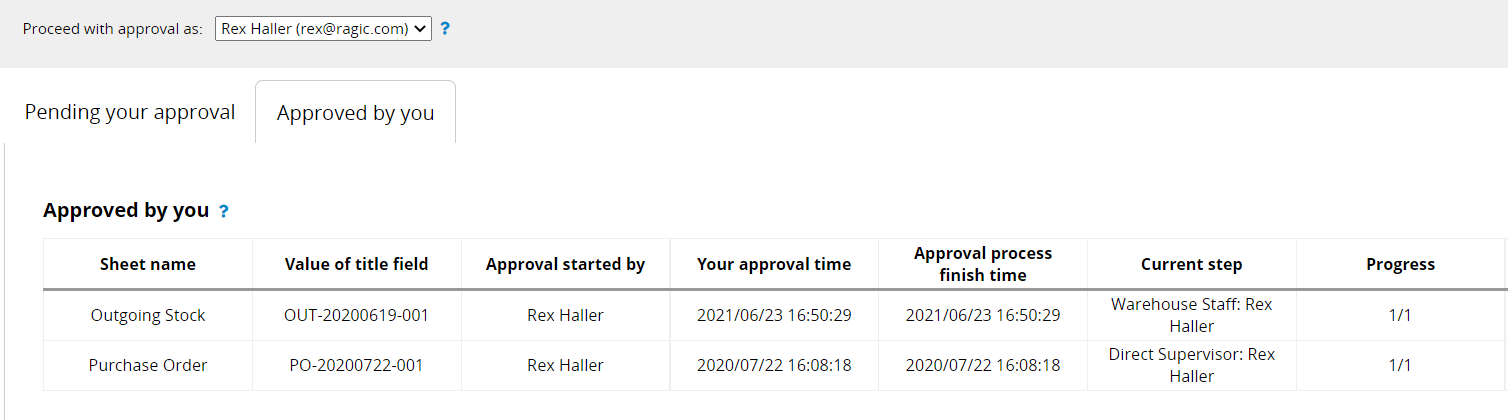This screenshot has width=1508, height=420.
Task: Click the Sheet name column header
Action: (x=148, y=264)
